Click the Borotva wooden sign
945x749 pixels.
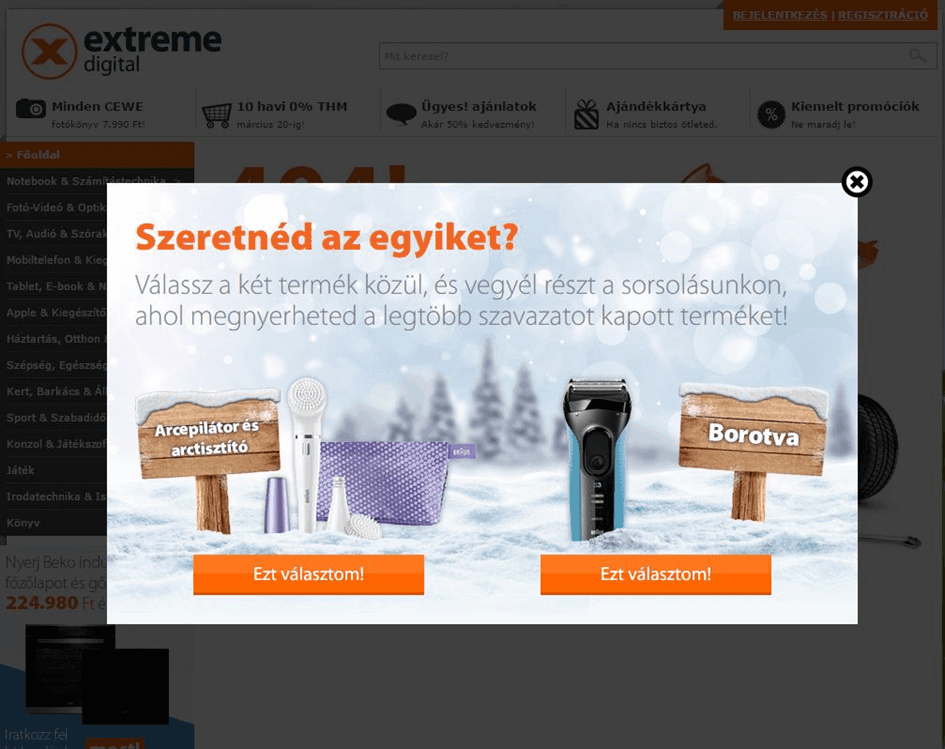[x=753, y=450]
